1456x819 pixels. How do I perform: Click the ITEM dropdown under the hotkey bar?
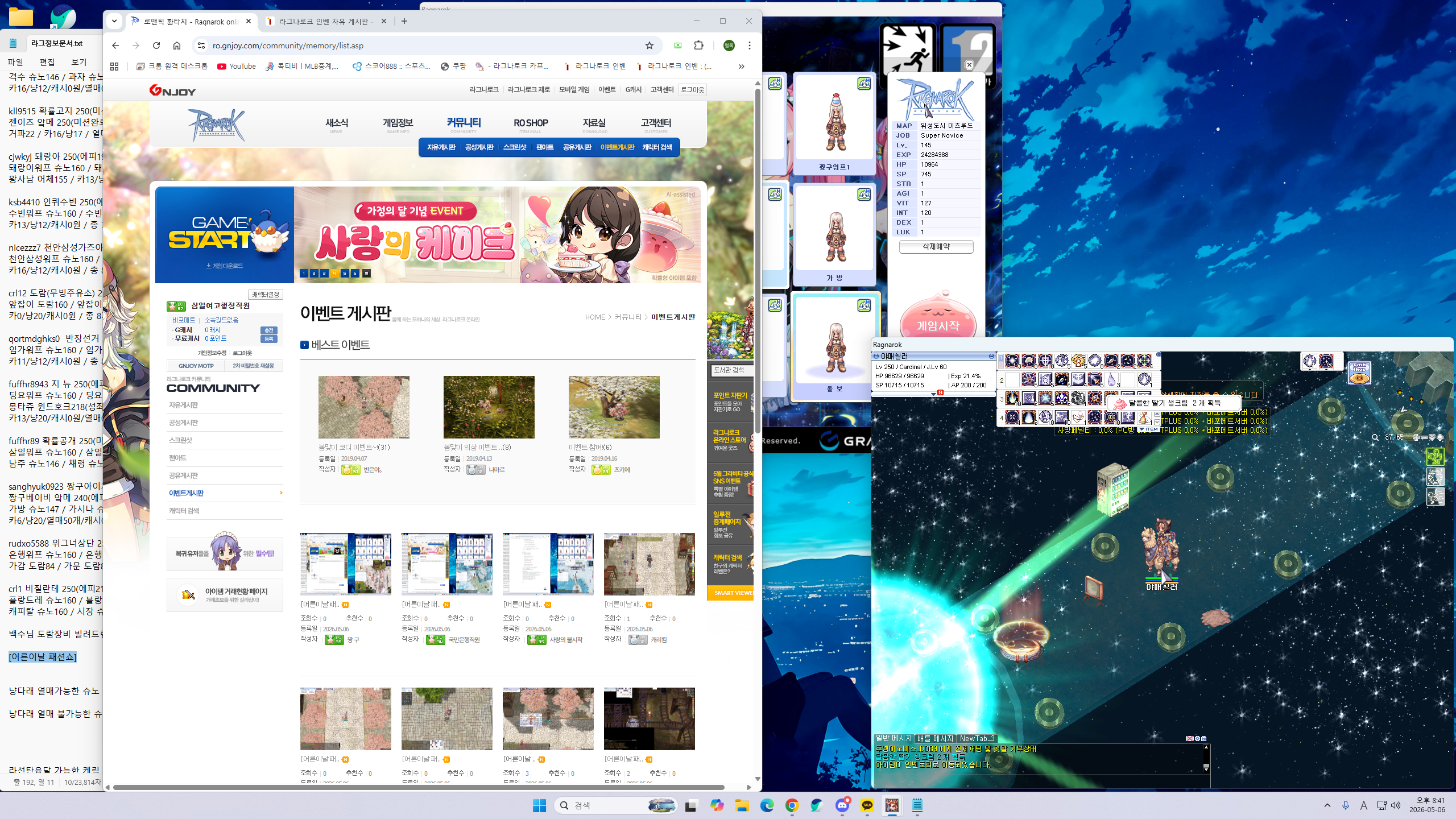tap(1149, 429)
